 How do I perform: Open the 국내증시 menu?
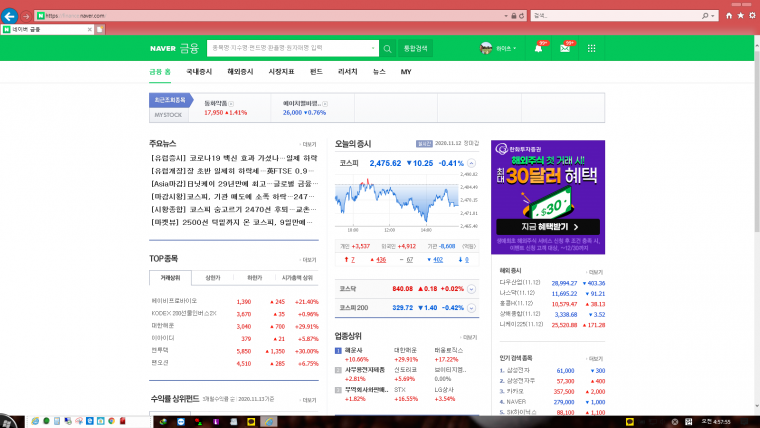(199, 72)
